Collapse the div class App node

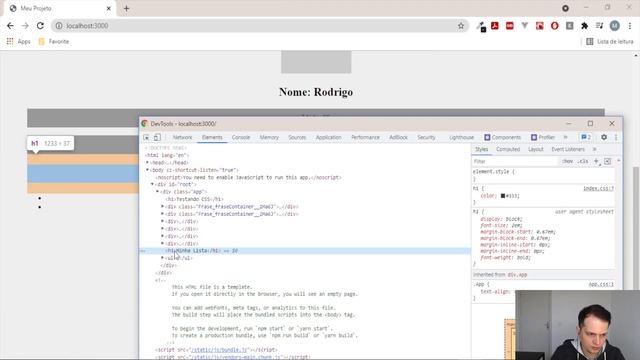click(x=158, y=192)
